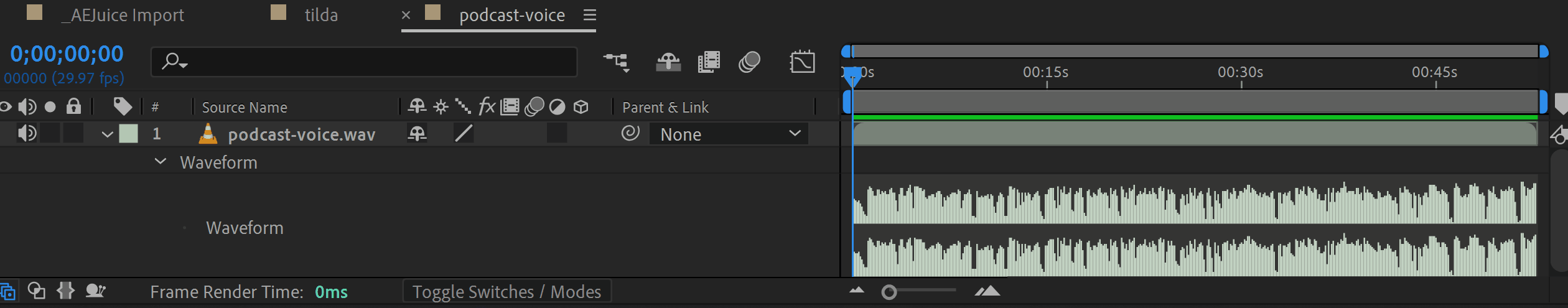Toggle the lock box for podcast-voice.wav layer

point(73,133)
